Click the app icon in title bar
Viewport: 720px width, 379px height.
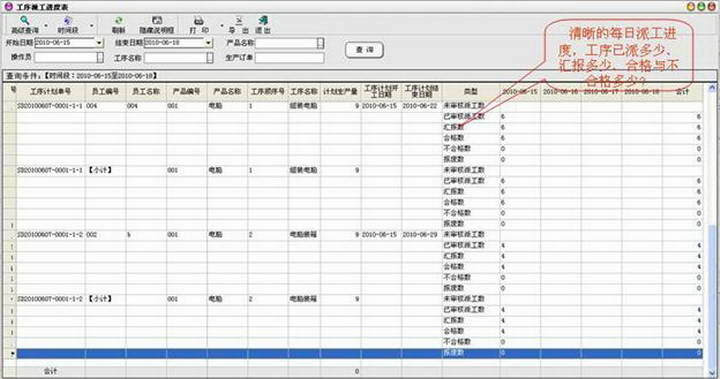(8, 6)
